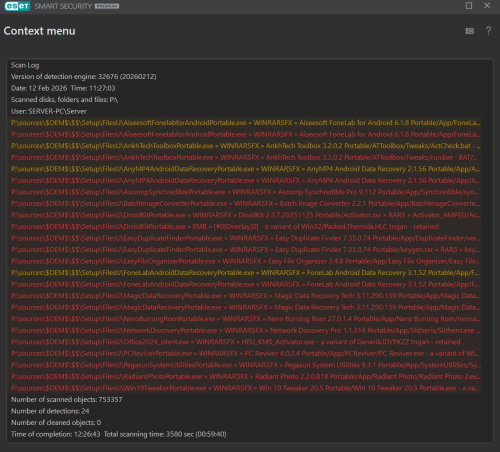This screenshot has height=452, width=500.
Task: Click the Context menu page heading
Action: (39, 31)
